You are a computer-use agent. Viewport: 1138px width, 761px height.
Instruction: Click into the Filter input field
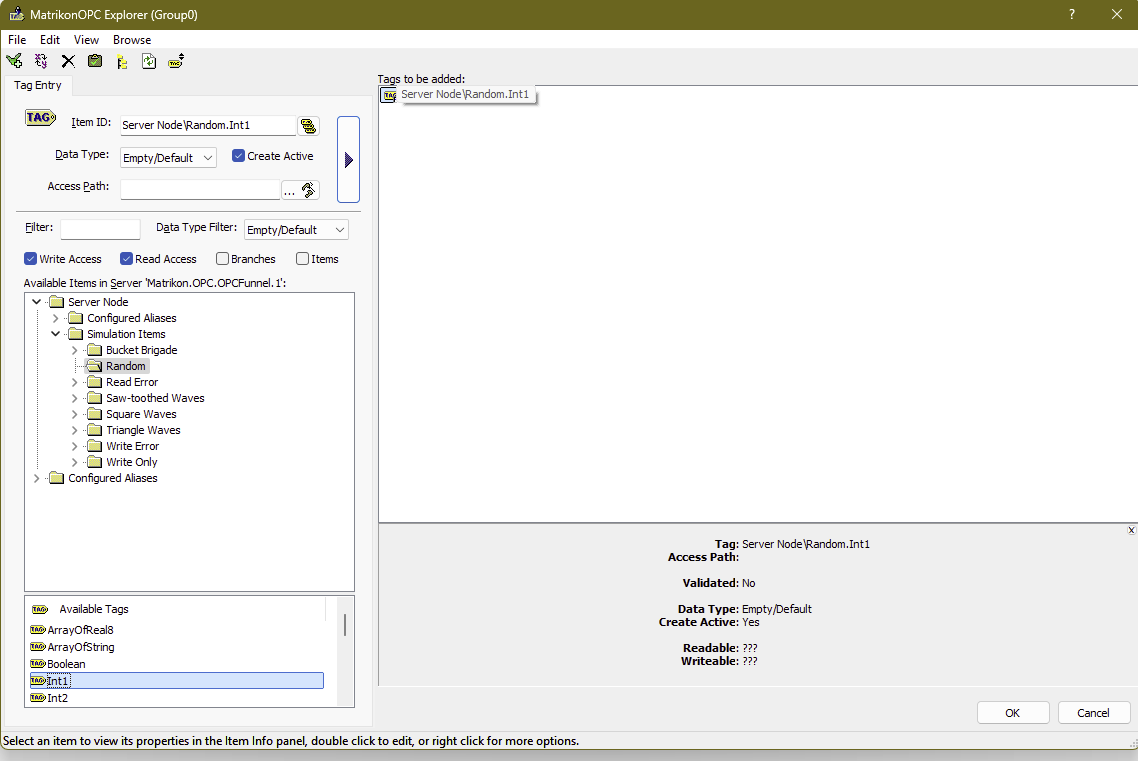pos(100,229)
